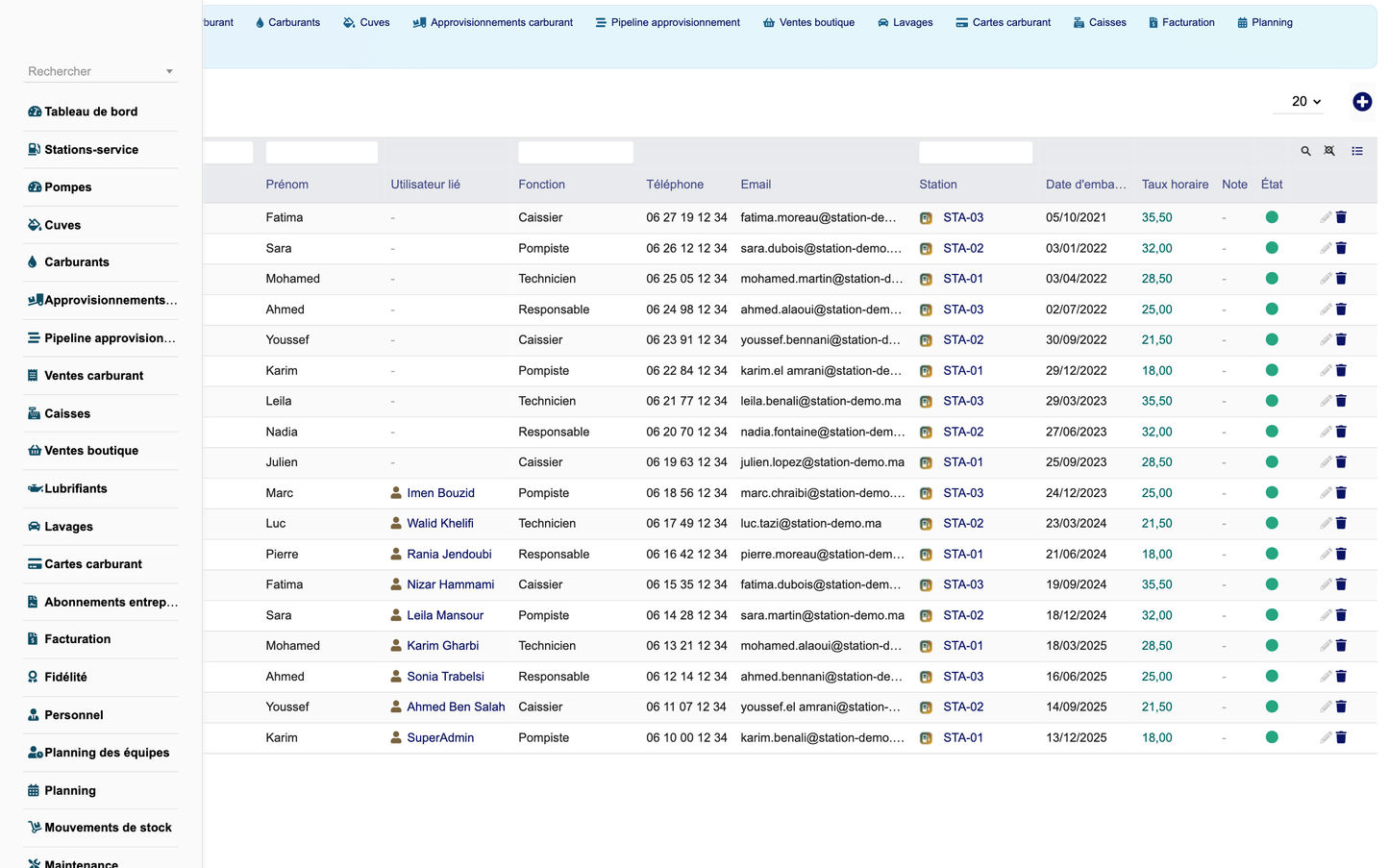Open the column list options icon

click(x=1357, y=151)
